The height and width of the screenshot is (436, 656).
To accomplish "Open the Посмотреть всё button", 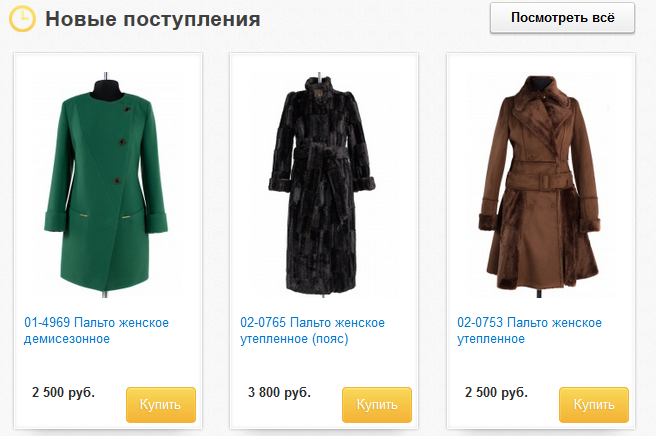I will click(562, 18).
